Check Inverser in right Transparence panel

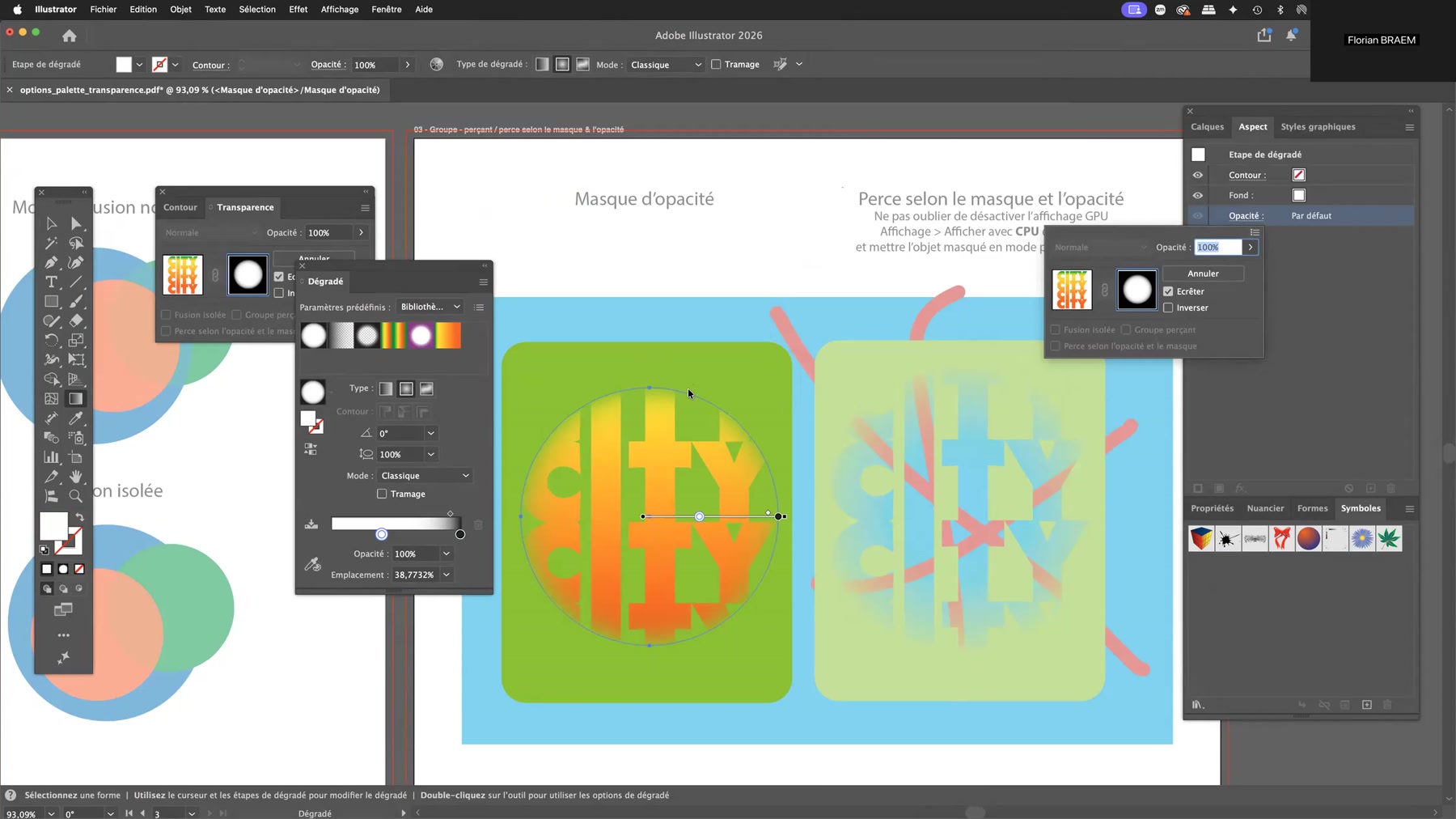1168,308
